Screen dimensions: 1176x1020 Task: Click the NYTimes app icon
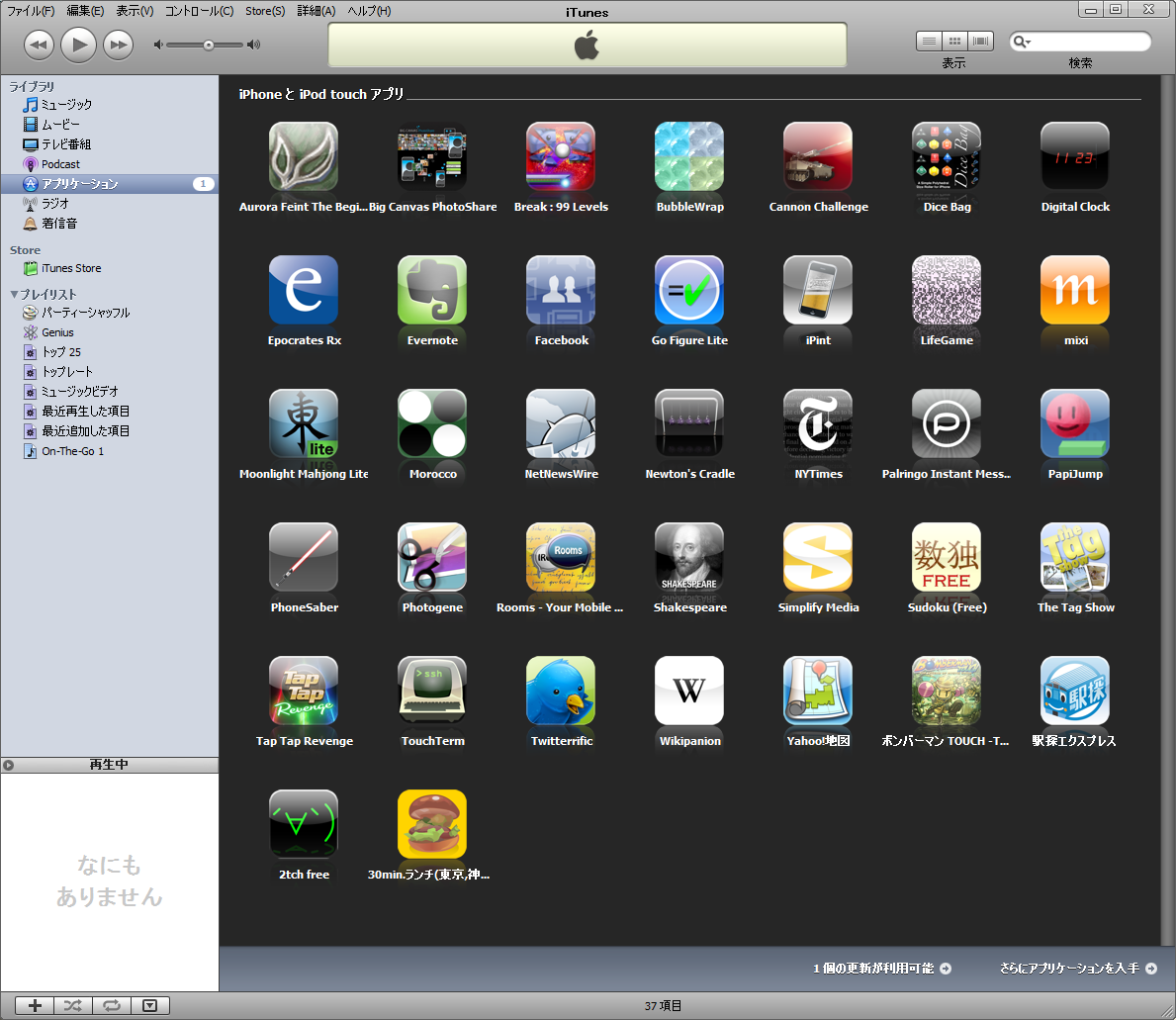(818, 423)
